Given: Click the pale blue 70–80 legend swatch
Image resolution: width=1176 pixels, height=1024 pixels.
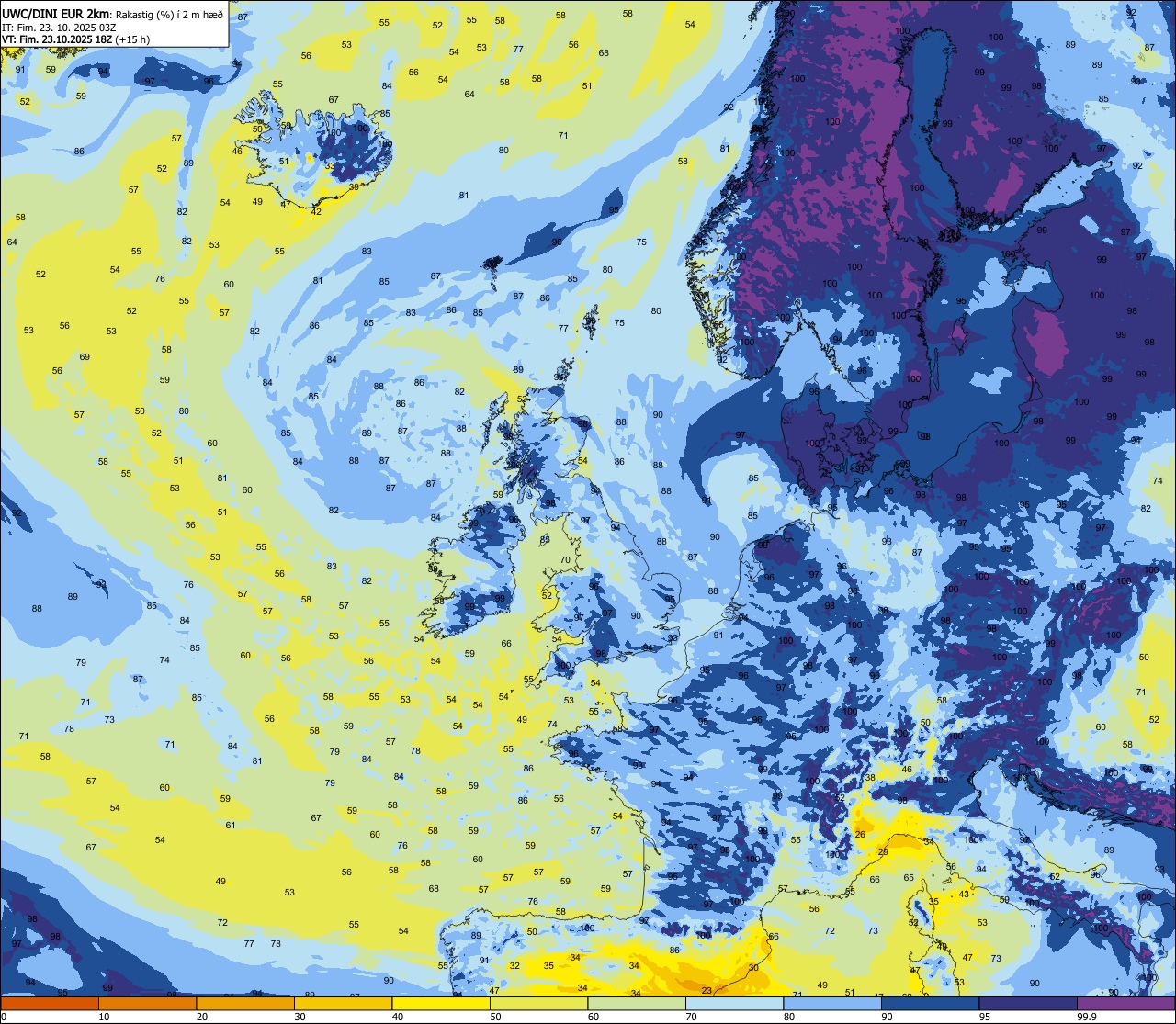Looking at the screenshot, I should tap(734, 1004).
